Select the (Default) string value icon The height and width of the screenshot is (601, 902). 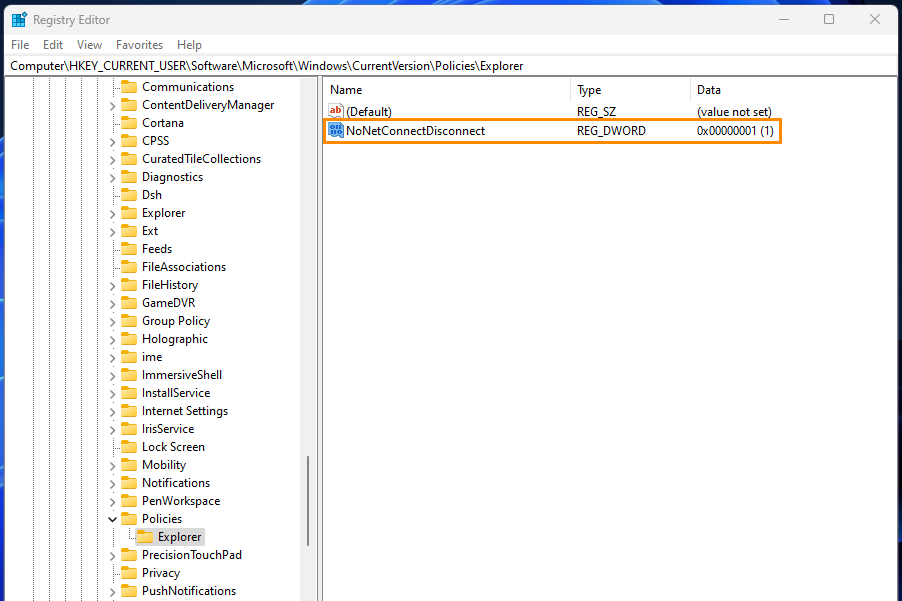click(336, 111)
